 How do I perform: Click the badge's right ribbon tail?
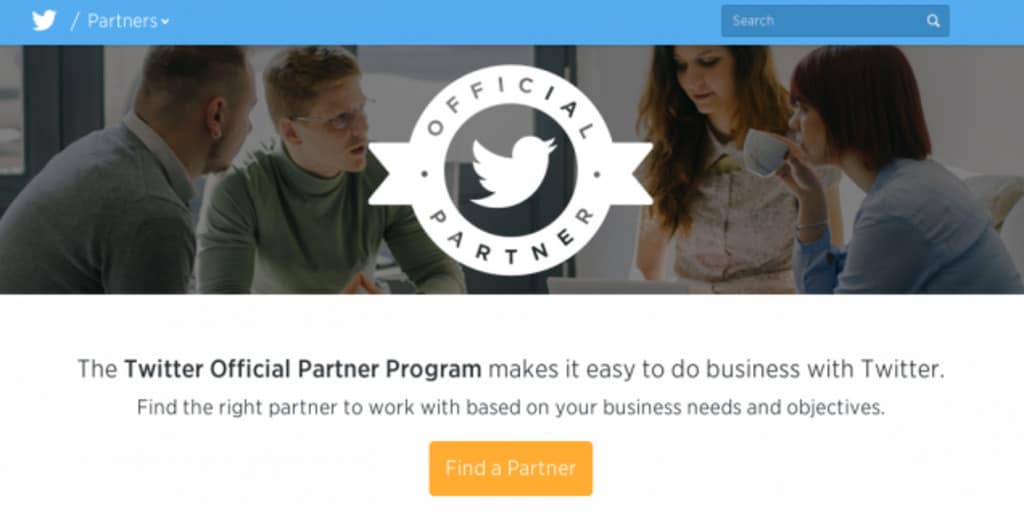pos(630,174)
